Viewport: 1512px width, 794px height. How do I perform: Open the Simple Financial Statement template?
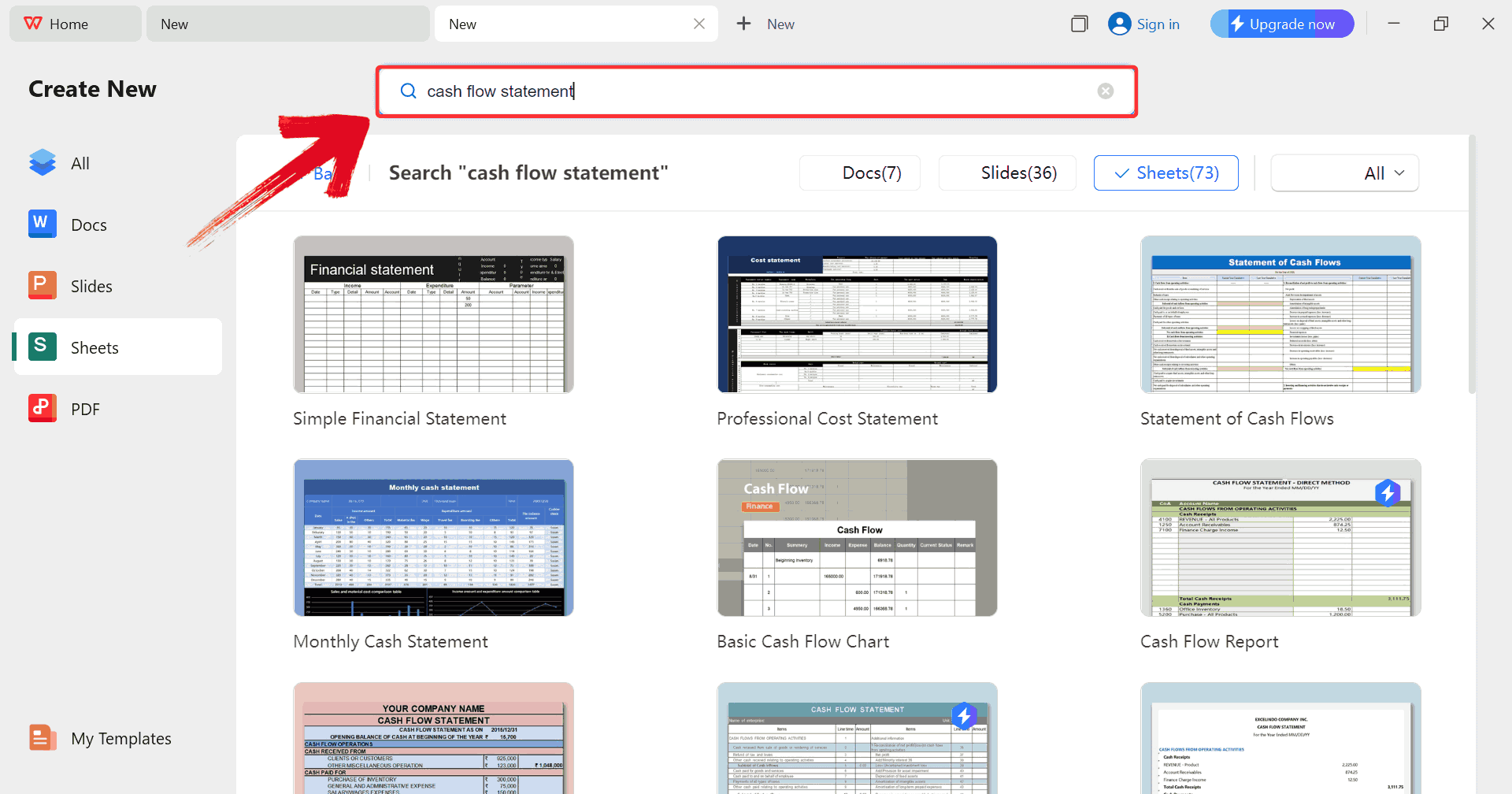click(433, 314)
